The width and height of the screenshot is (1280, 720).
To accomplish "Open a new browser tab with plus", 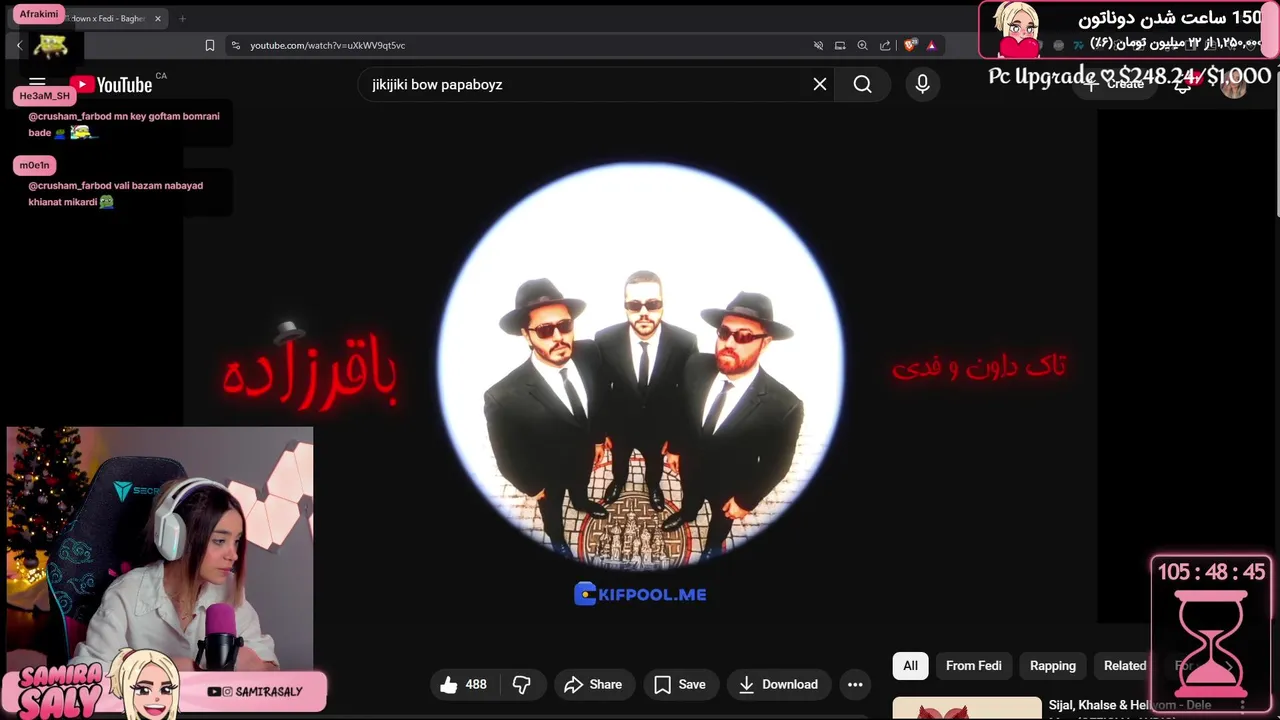I will click(x=182, y=18).
